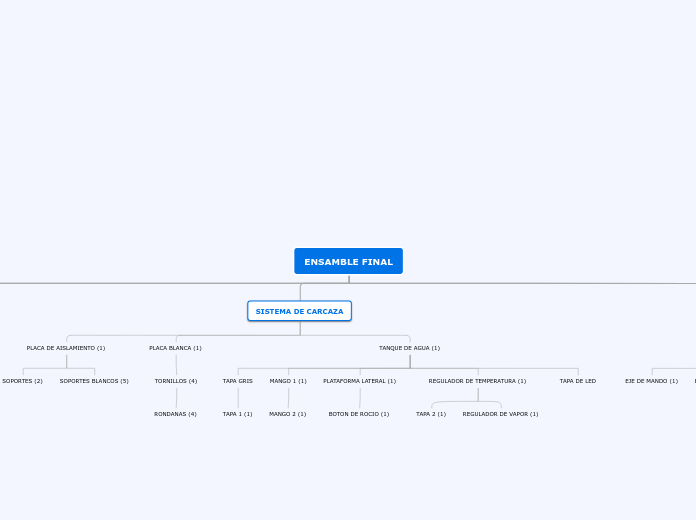Click the PLACA DE AISLAMIENTO (1) node
The width and height of the screenshot is (696, 520).
point(66,348)
